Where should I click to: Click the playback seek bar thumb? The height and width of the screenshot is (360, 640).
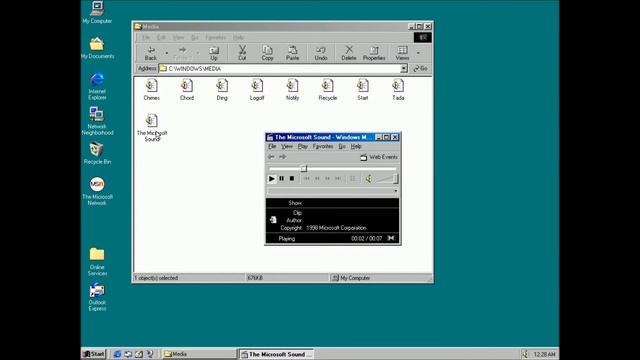tap(304, 169)
